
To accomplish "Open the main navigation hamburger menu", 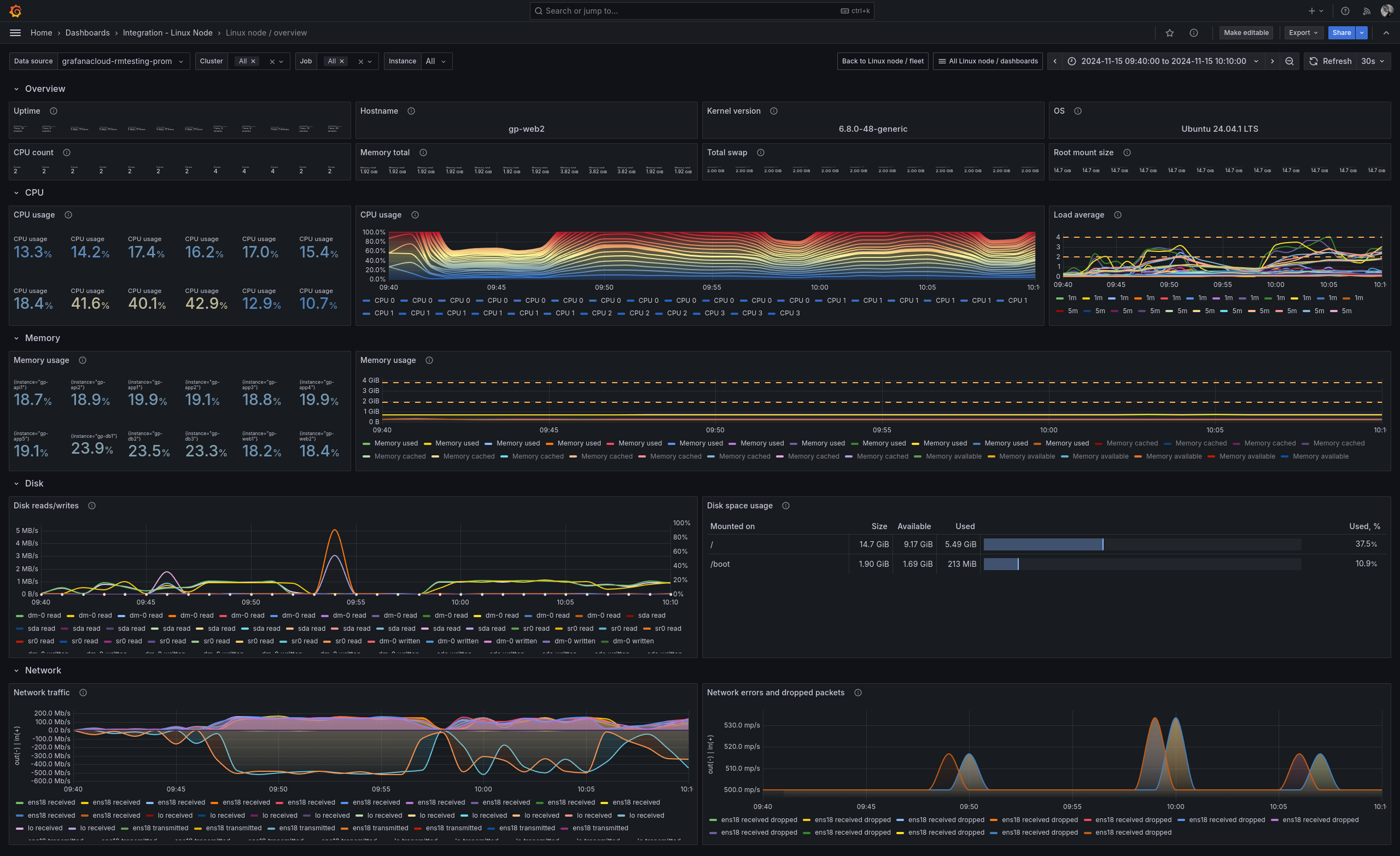I will click(15, 32).
